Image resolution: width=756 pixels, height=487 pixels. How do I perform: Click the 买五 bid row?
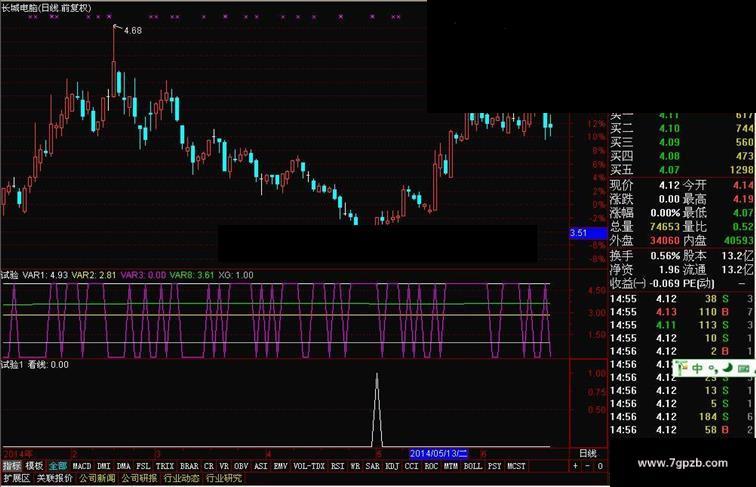pos(682,170)
